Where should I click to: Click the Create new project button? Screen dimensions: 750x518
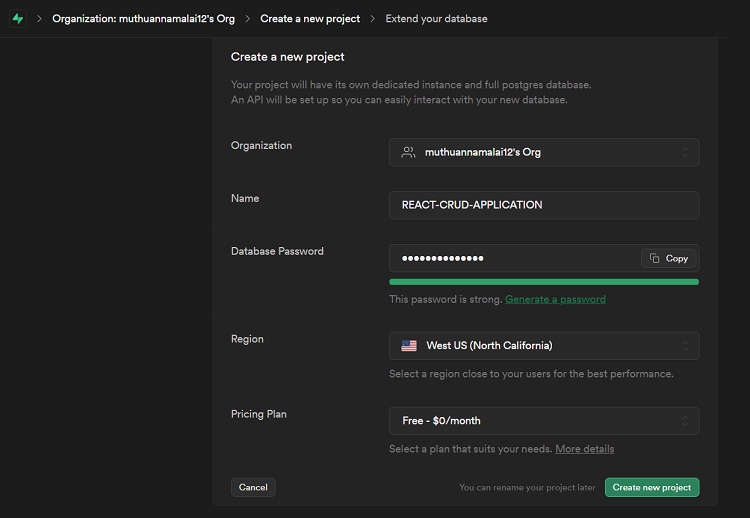[x=652, y=487]
